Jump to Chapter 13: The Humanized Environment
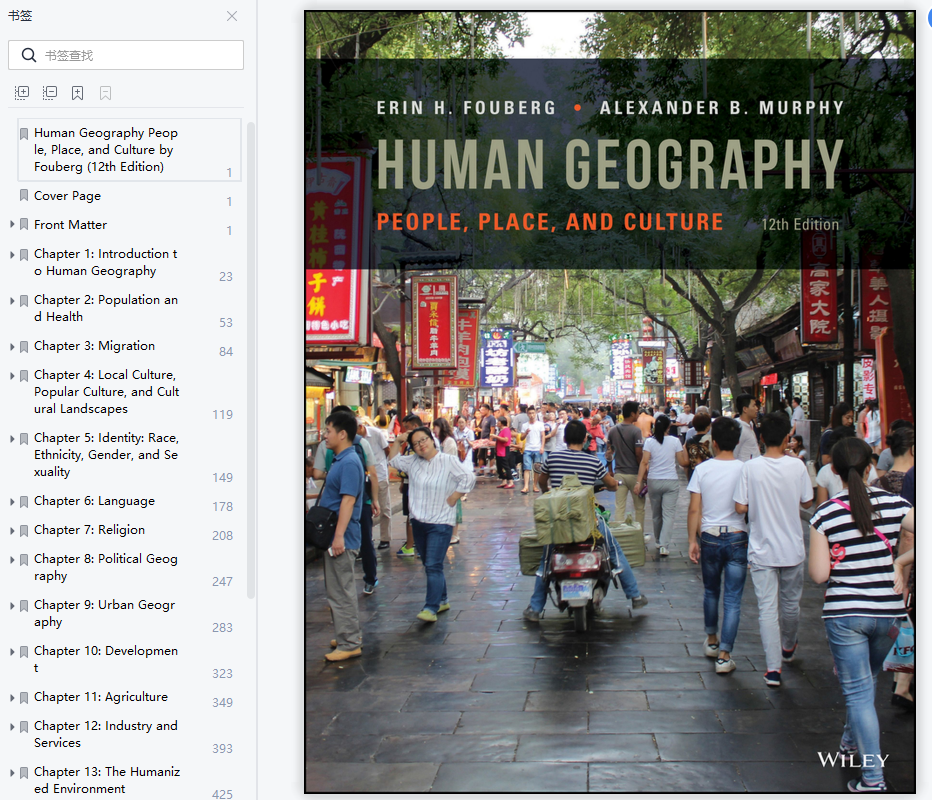932x800 pixels. coord(107,780)
